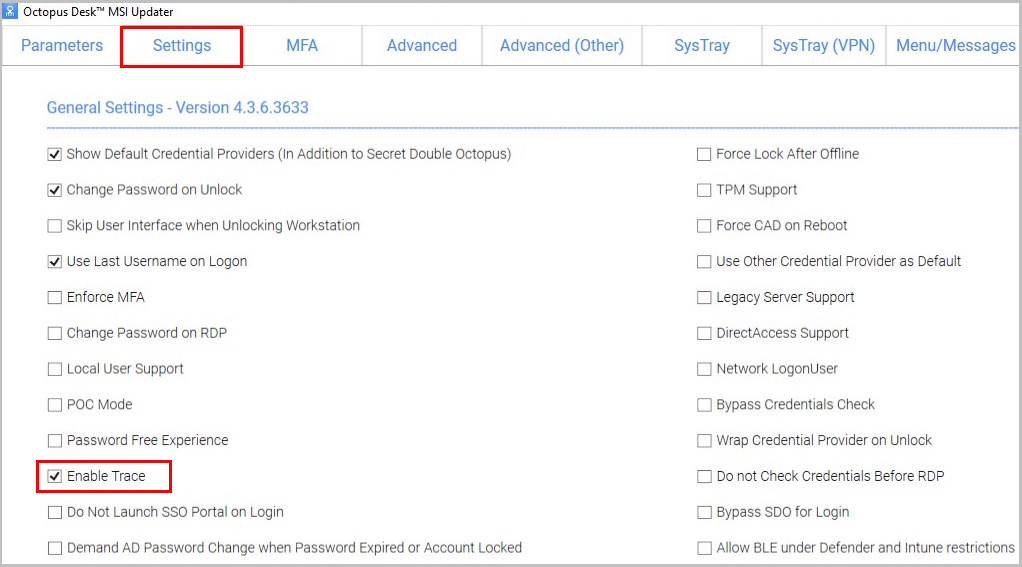Disable Change Password on Unlock

[x=55, y=190]
